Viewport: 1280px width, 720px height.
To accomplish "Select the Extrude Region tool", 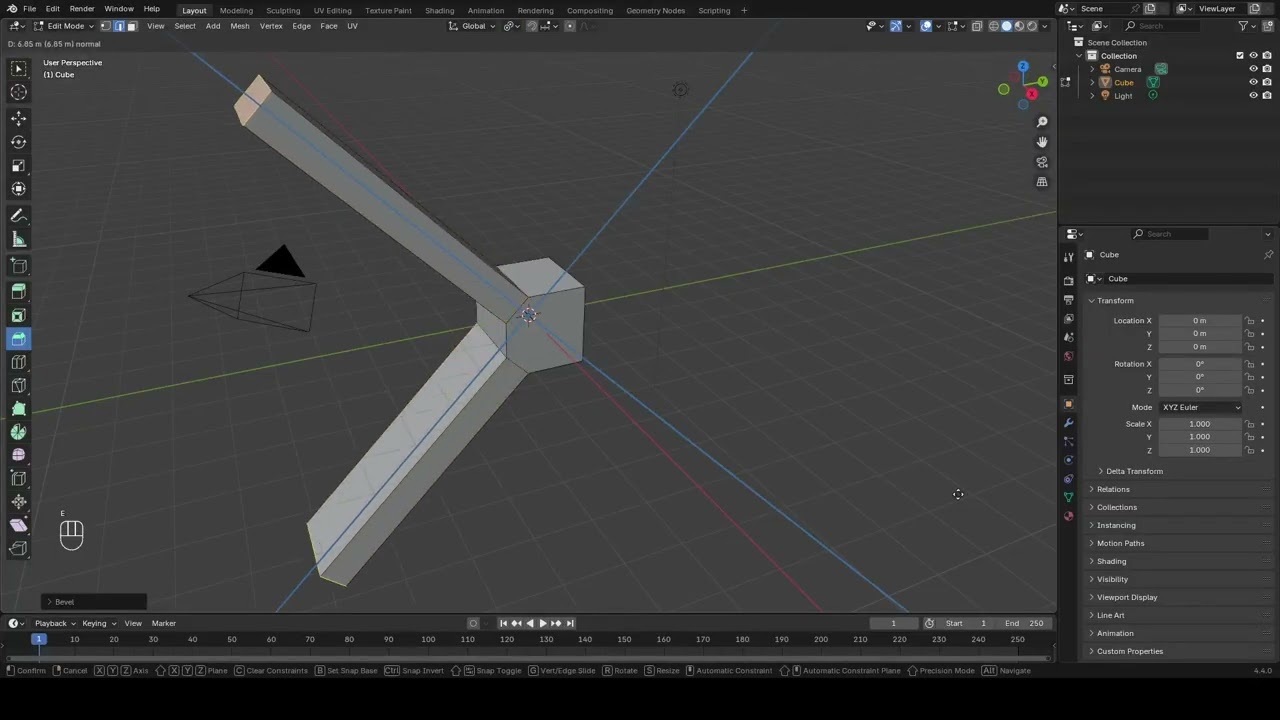I will pos(18,292).
